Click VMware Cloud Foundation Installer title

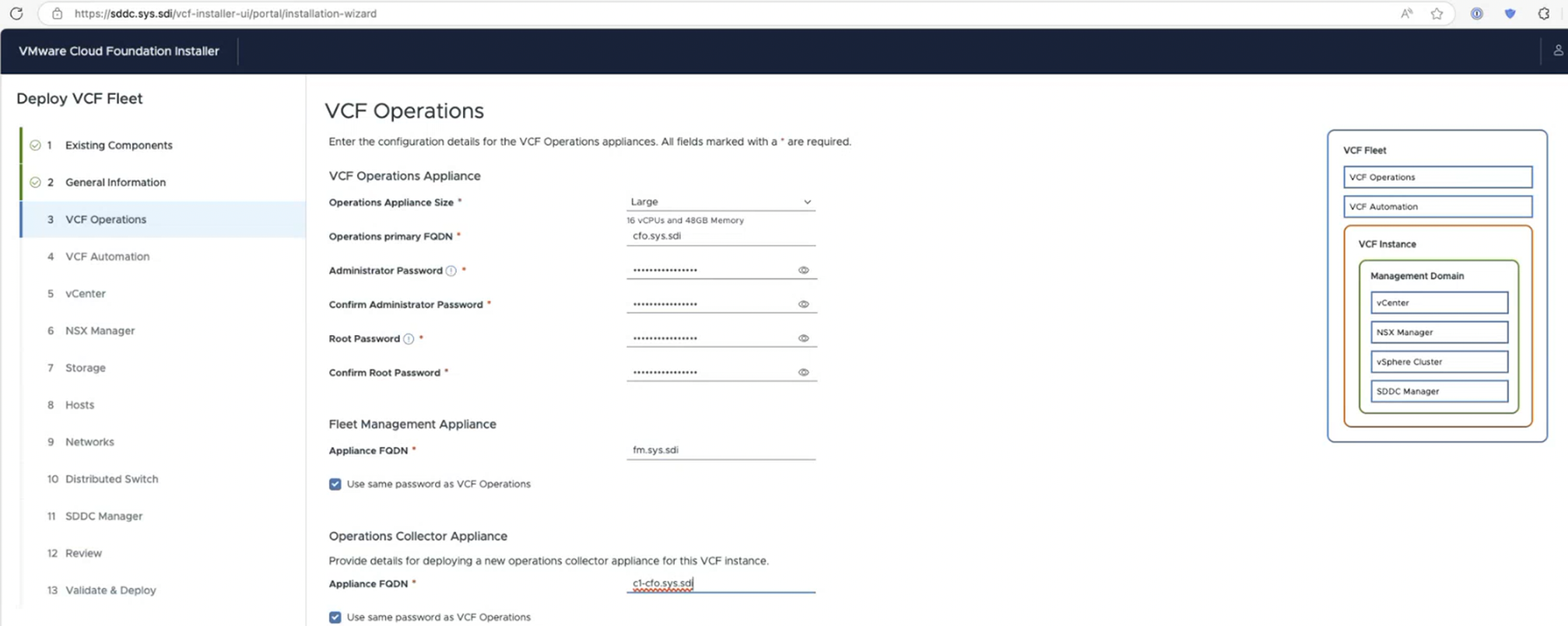tap(119, 51)
